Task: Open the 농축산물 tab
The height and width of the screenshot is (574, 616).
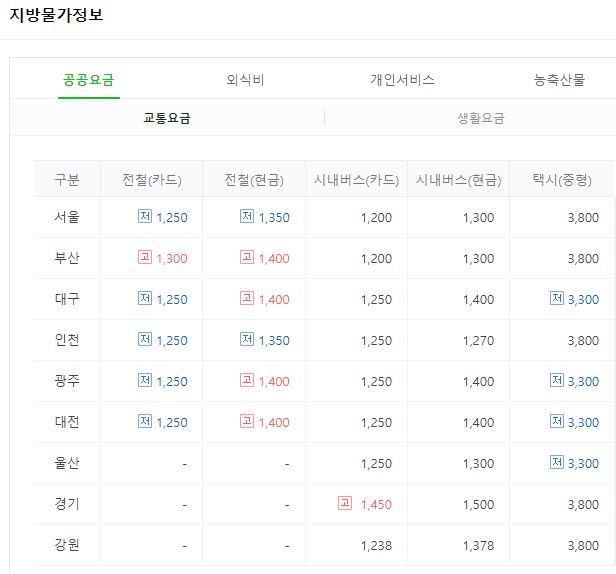Action: coord(559,80)
